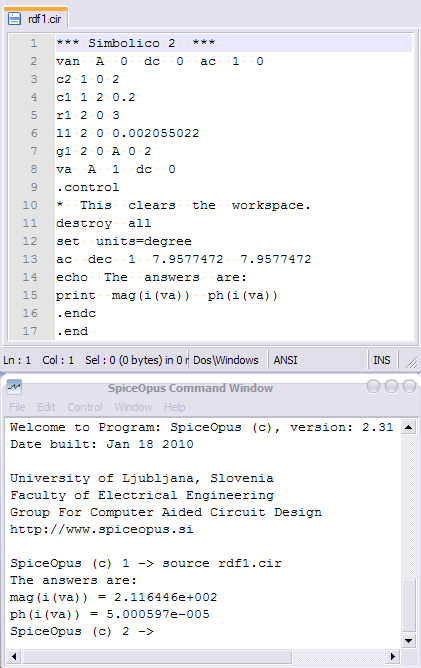421x668 pixels.
Task: Click the 'Welcome to Program: SpiceOpus' output line
Action: [201, 427]
